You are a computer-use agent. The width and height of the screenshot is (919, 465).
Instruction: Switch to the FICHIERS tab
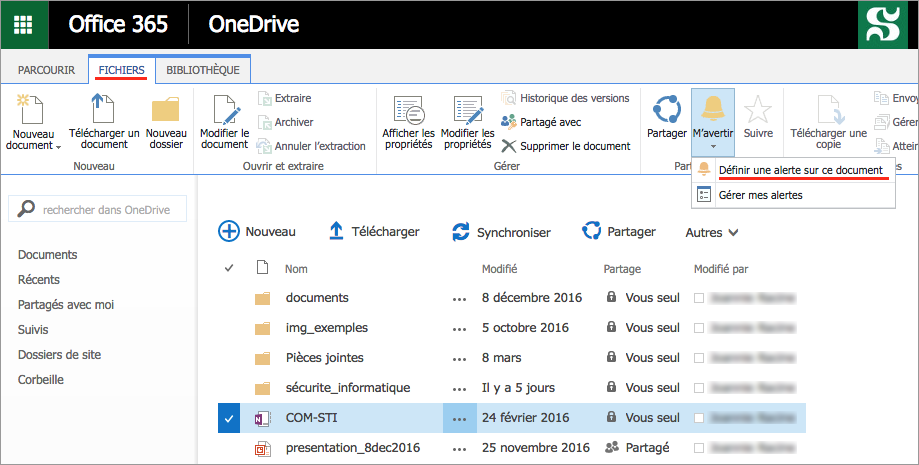point(121,70)
